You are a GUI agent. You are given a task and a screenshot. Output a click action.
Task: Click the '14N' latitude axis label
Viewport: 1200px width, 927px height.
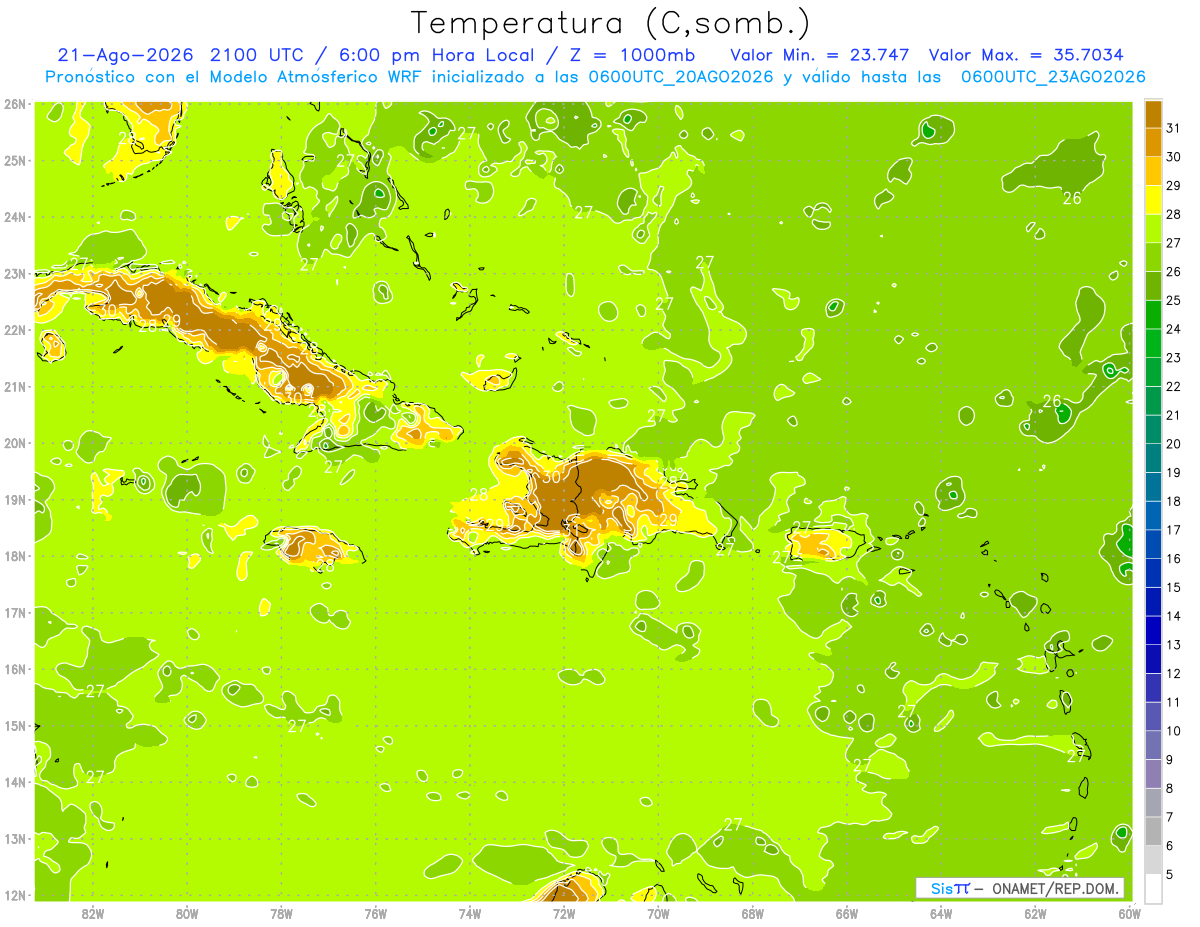tap(14, 782)
